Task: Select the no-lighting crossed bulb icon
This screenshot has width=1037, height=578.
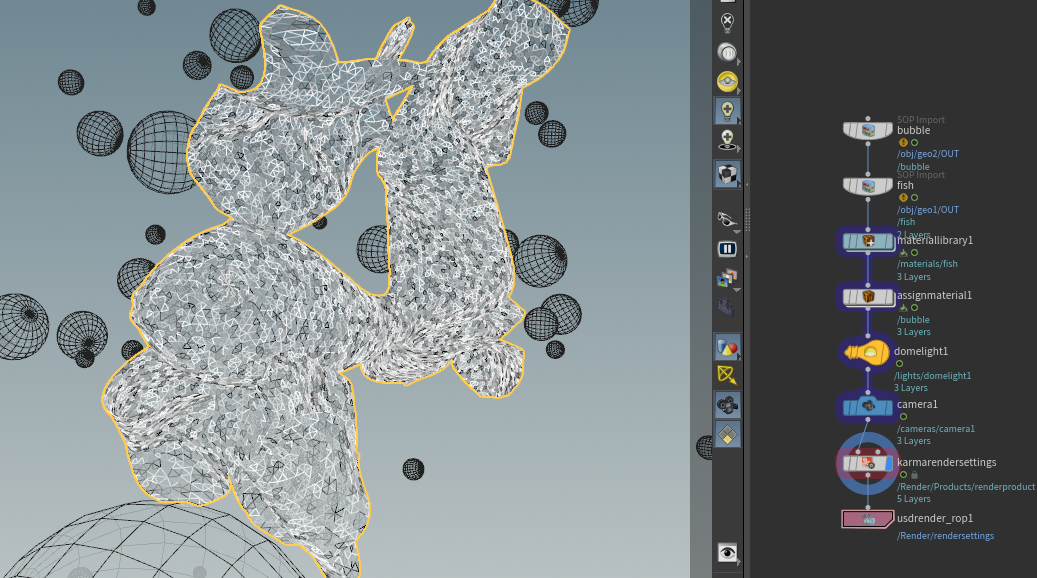Action: click(x=727, y=22)
